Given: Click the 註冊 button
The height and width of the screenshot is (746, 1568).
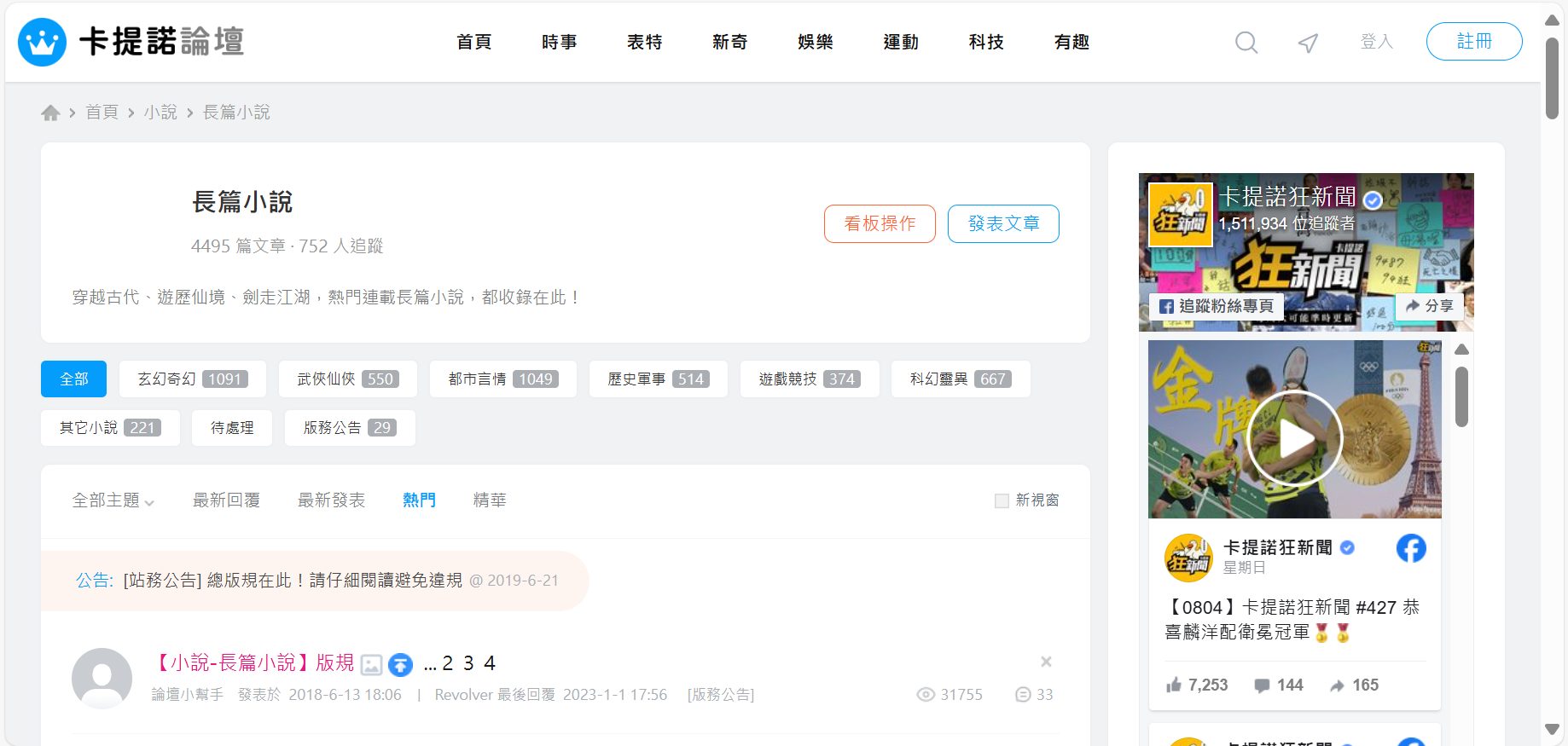Looking at the screenshot, I should click(x=1474, y=42).
